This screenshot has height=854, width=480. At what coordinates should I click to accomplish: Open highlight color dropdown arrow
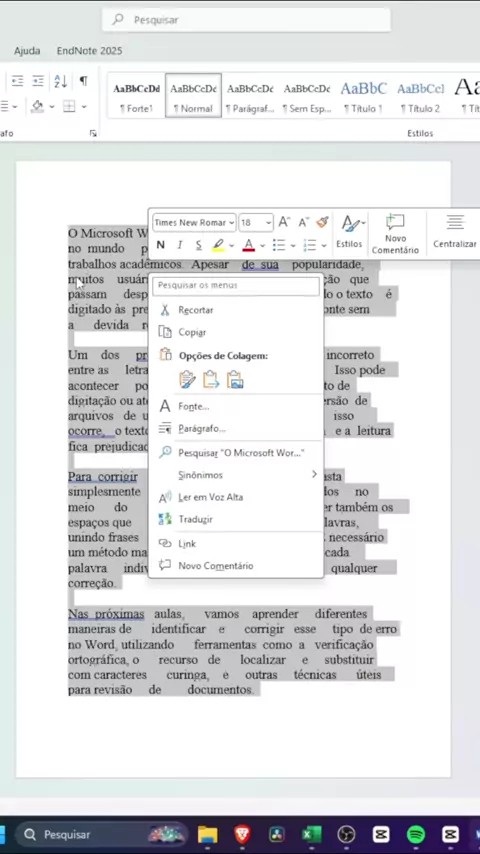[x=232, y=246]
